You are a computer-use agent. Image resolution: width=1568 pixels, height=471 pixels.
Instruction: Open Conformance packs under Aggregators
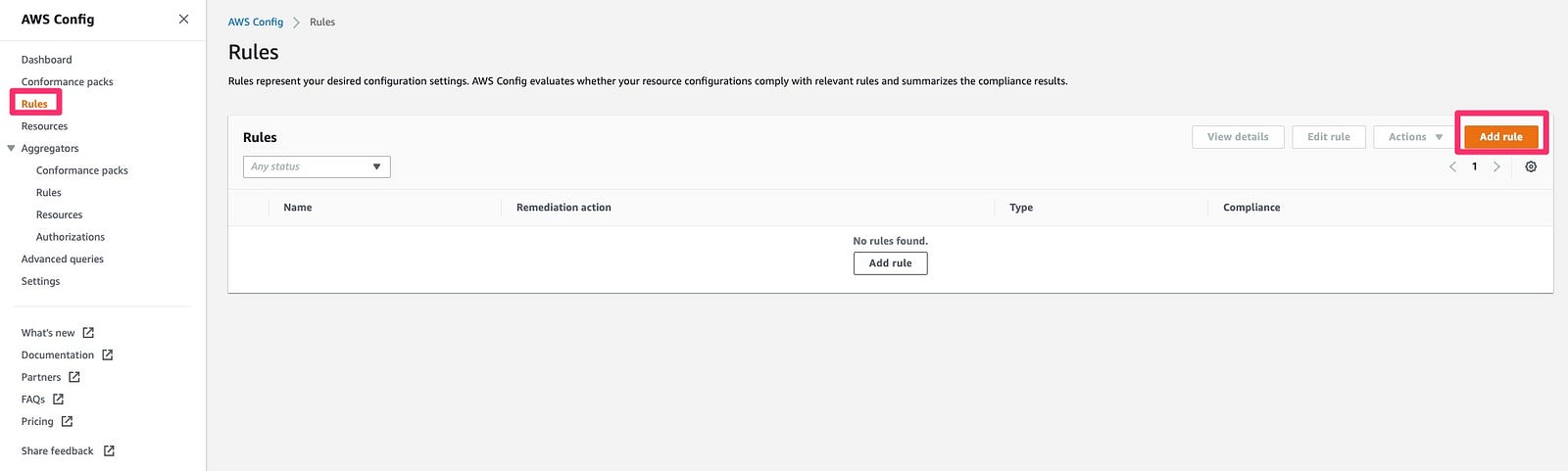(x=82, y=170)
